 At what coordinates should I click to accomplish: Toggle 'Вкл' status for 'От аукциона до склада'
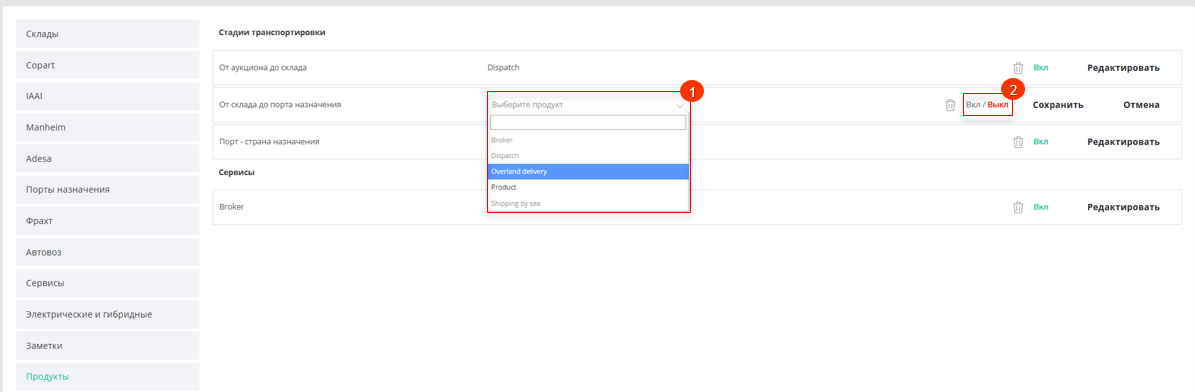pyautogui.click(x=1040, y=68)
